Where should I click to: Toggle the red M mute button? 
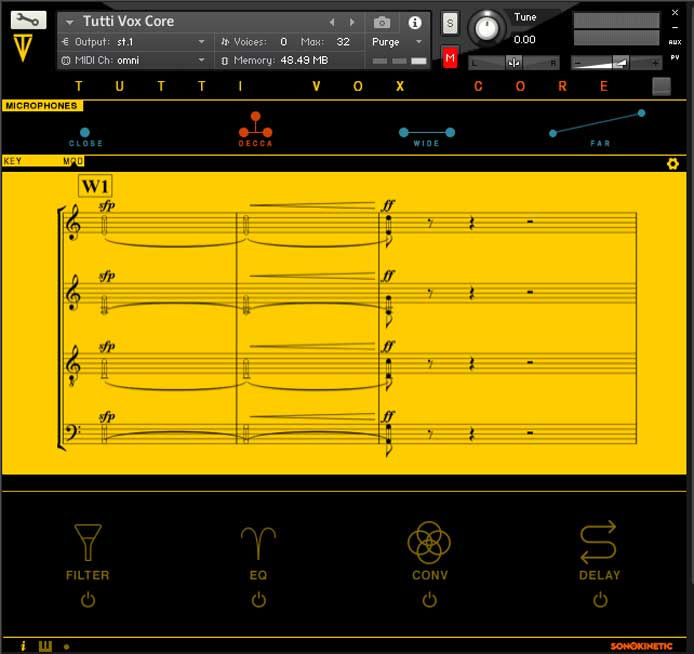pos(450,58)
